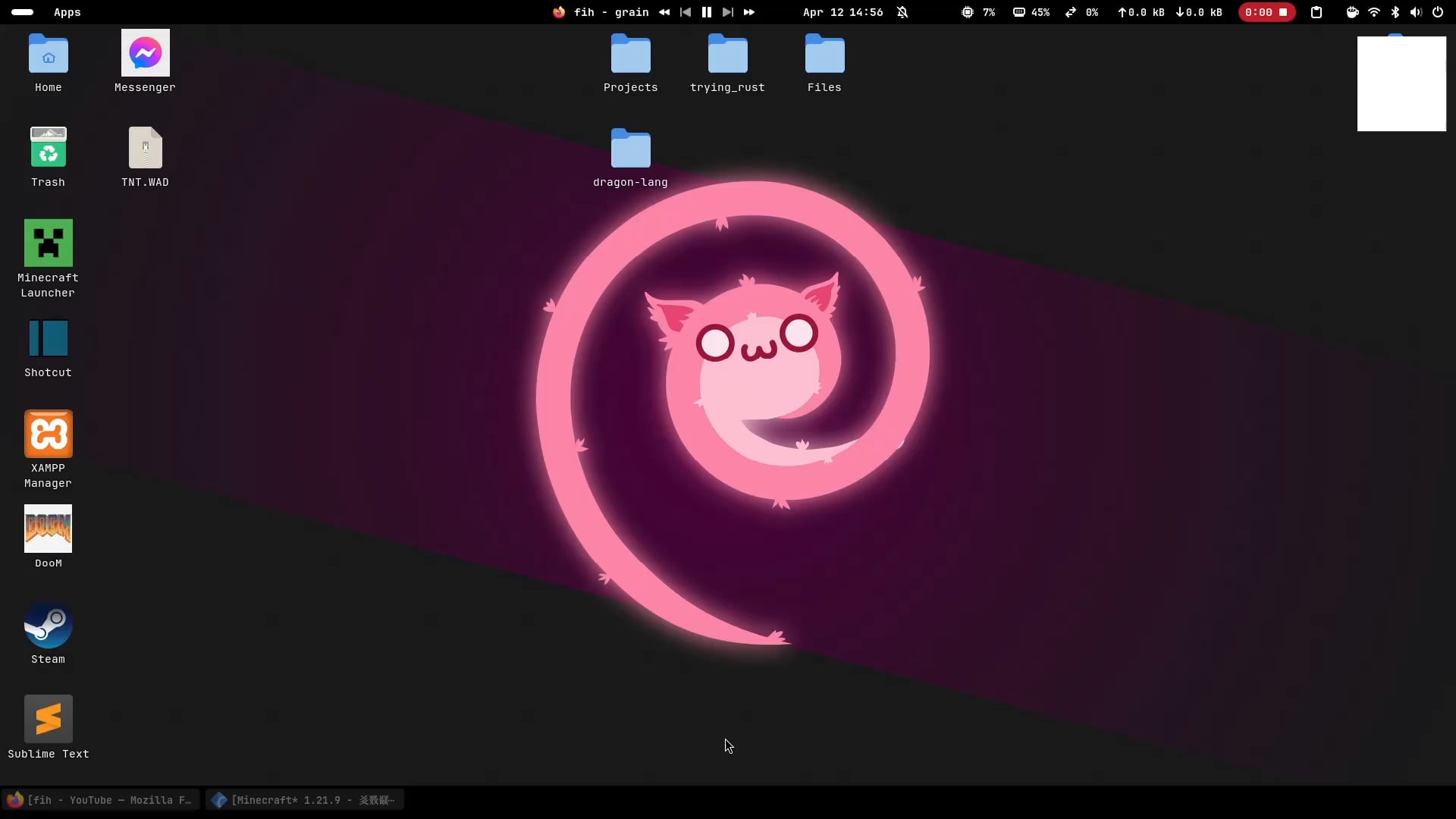
Task: Skip to the next track
Action: (x=727, y=12)
